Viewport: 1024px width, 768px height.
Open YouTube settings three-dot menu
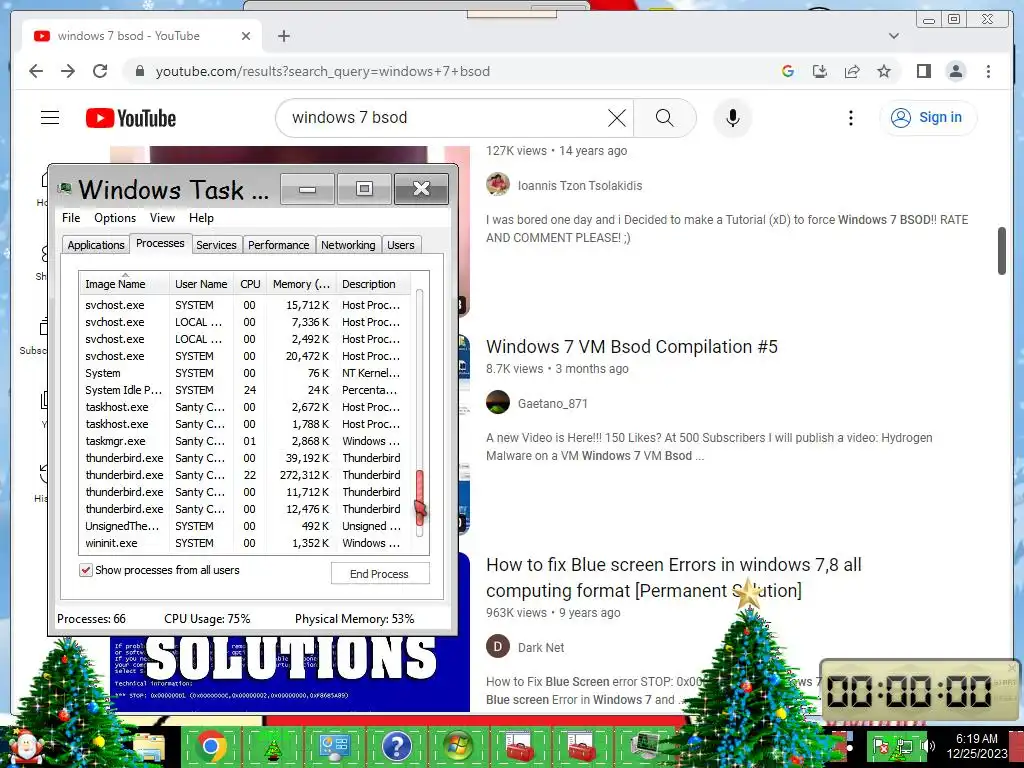point(850,118)
